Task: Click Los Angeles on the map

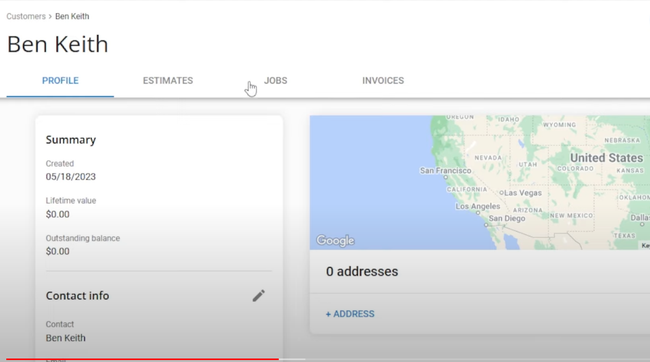Action: pos(478,206)
